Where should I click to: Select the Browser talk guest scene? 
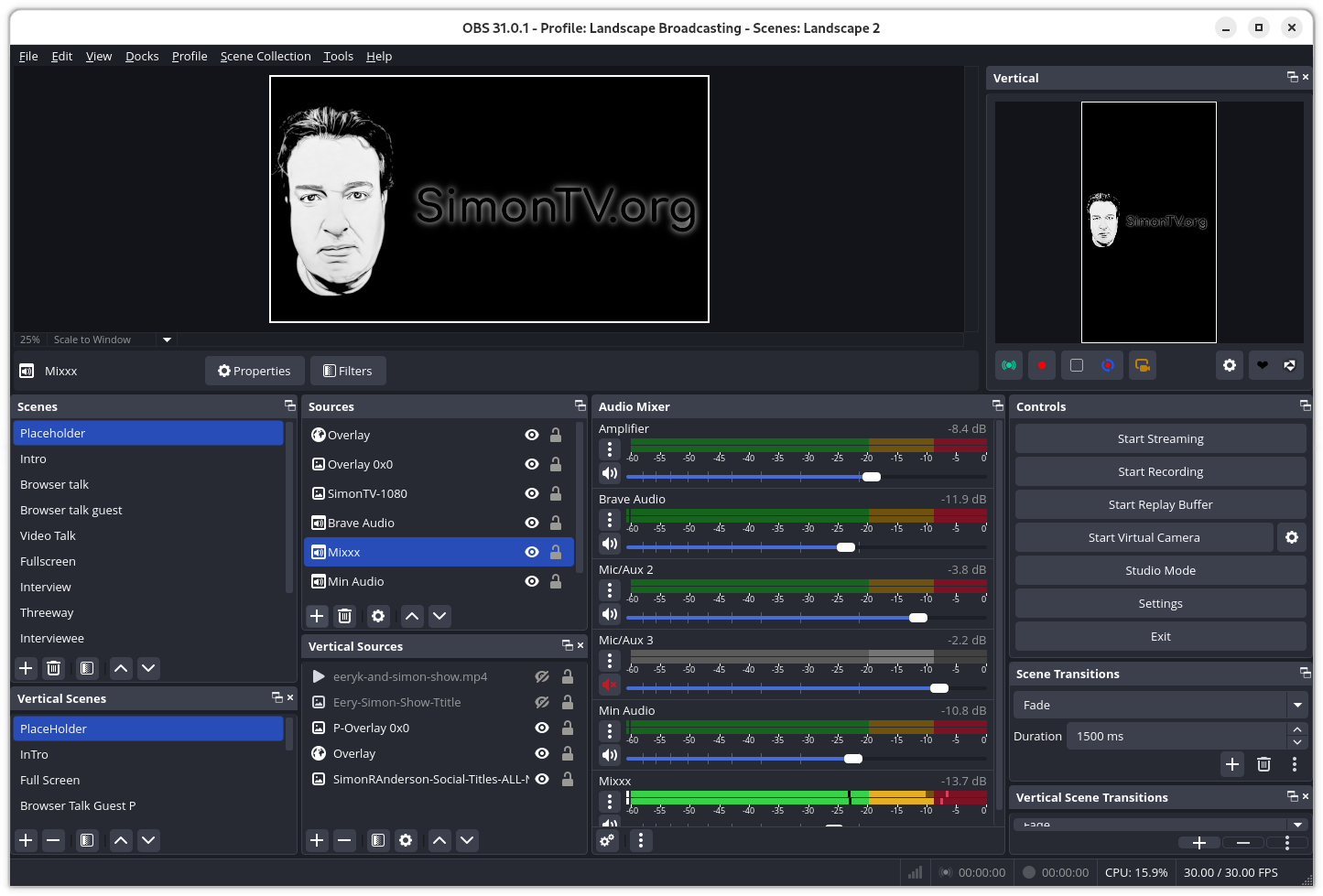(x=148, y=510)
